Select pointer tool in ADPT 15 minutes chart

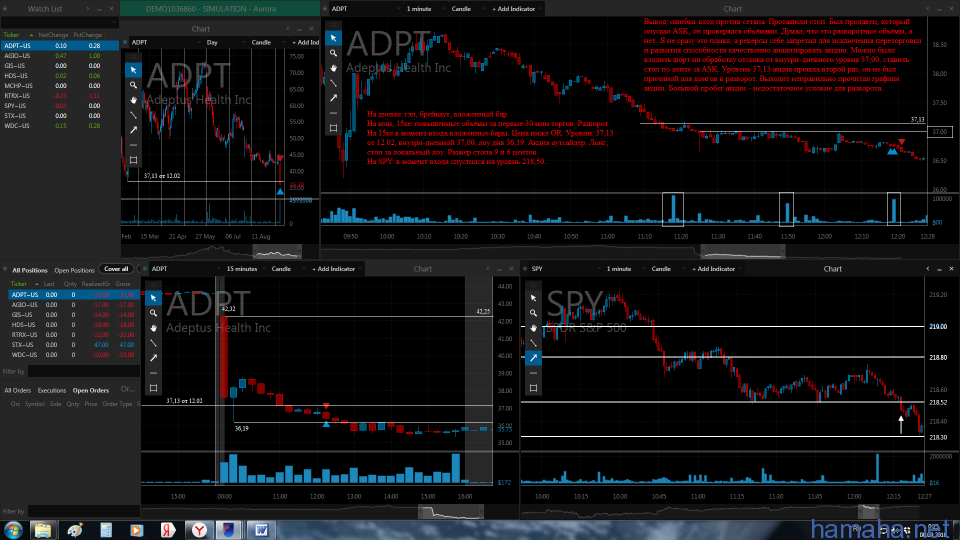[x=153, y=298]
